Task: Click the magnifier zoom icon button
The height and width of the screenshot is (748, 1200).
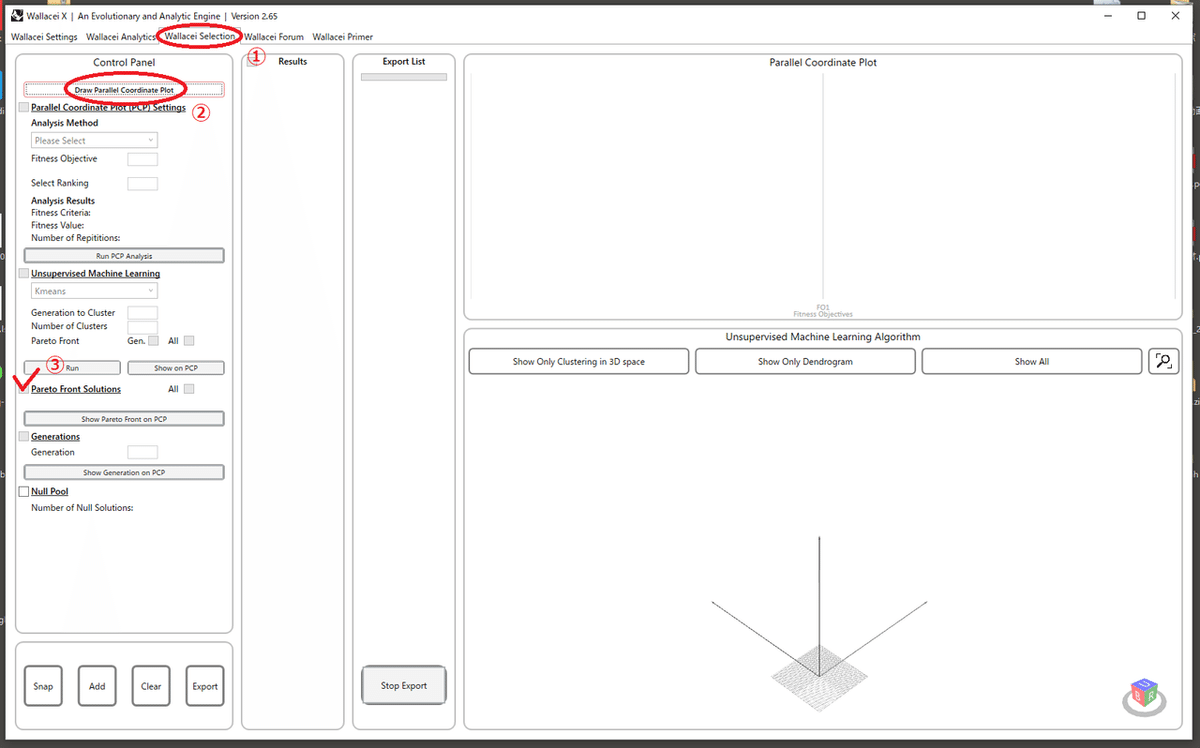Action: [1164, 361]
